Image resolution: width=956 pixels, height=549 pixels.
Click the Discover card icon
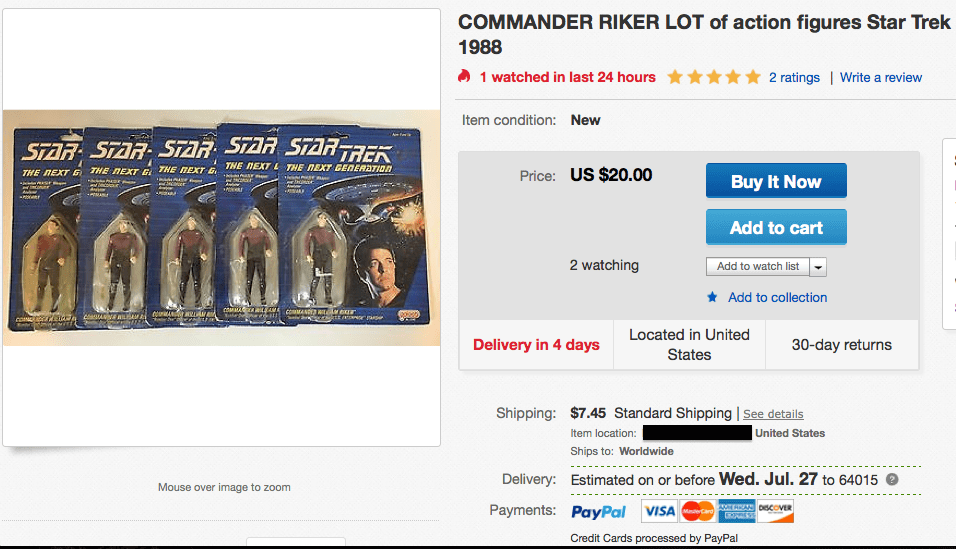coord(775,511)
